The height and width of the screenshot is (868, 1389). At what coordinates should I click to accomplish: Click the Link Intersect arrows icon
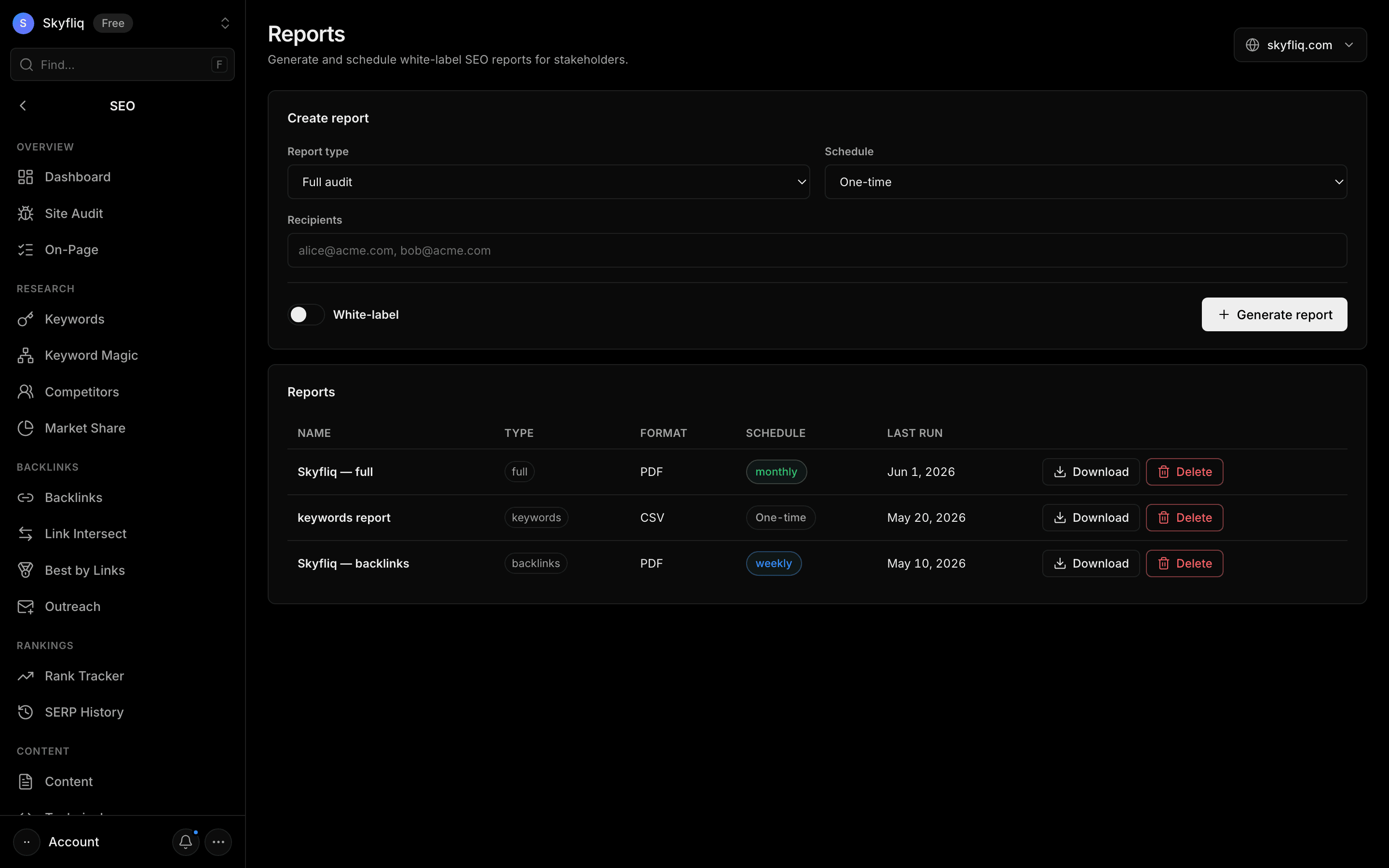tap(25, 534)
